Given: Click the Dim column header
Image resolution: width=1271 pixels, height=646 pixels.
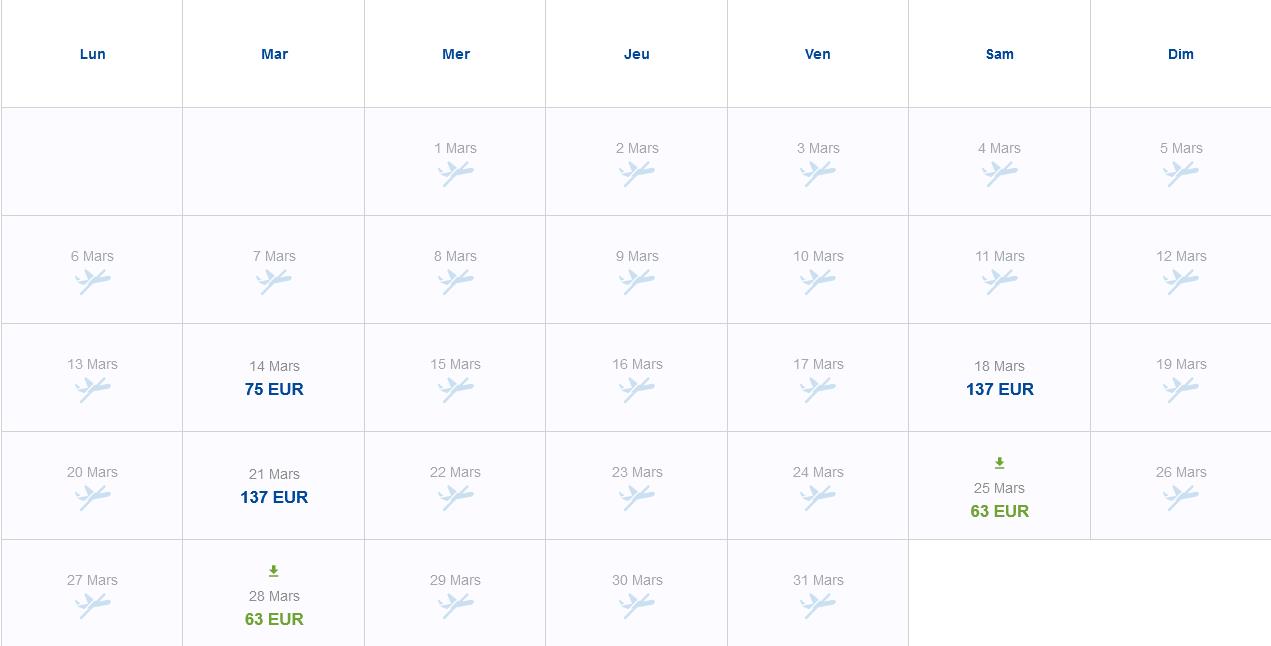Looking at the screenshot, I should pyautogui.click(x=1181, y=54).
